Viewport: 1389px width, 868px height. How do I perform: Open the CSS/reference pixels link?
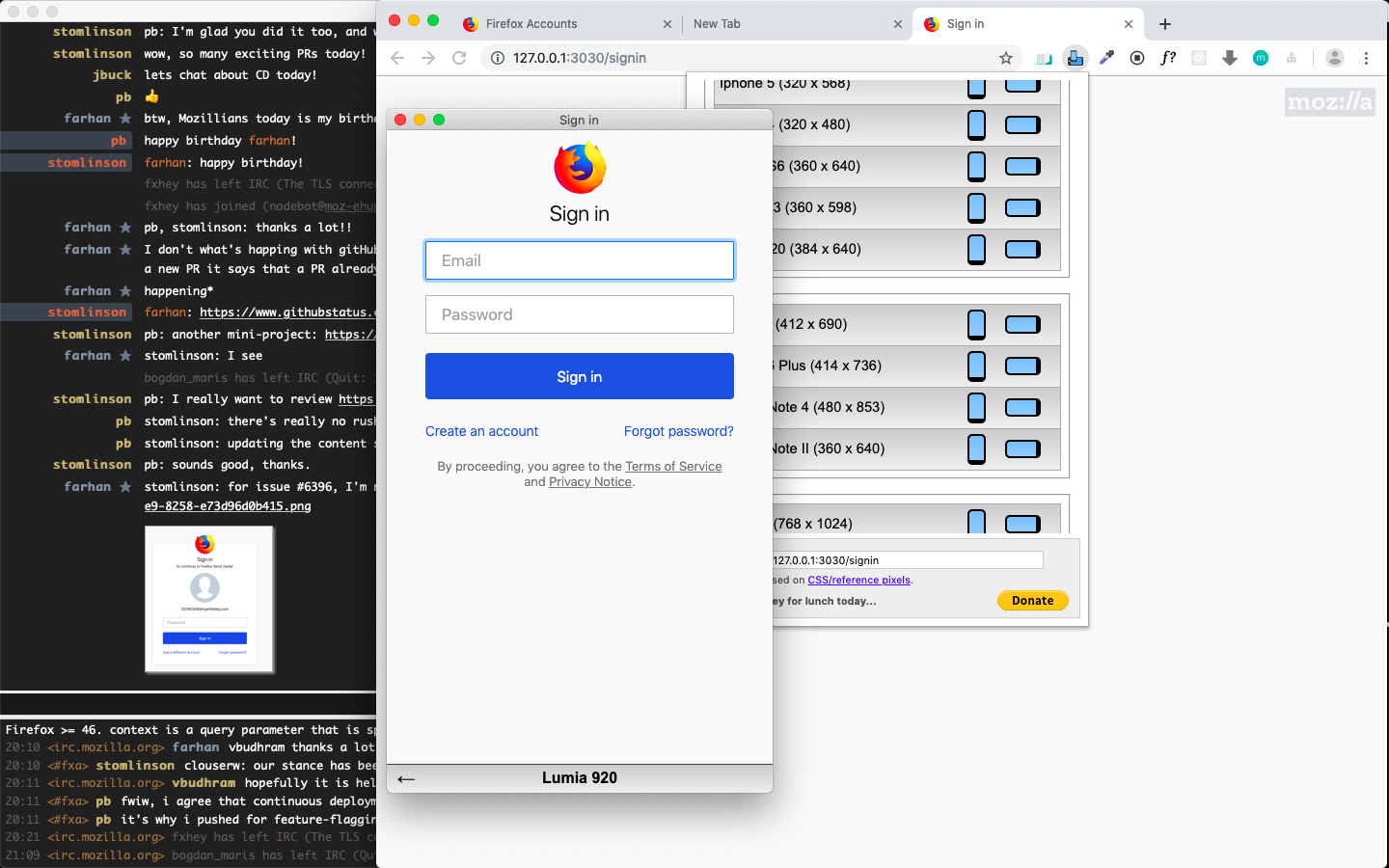coord(858,580)
